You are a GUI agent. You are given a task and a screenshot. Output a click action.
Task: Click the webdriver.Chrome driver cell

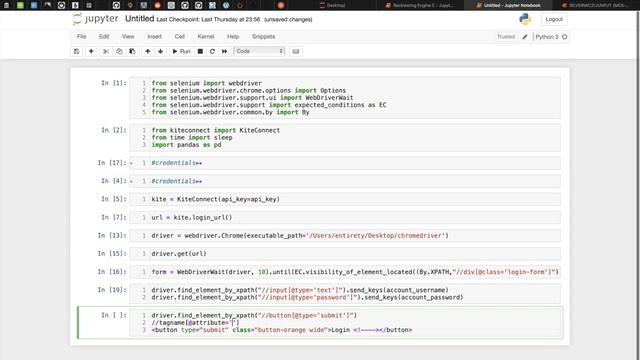point(345,236)
